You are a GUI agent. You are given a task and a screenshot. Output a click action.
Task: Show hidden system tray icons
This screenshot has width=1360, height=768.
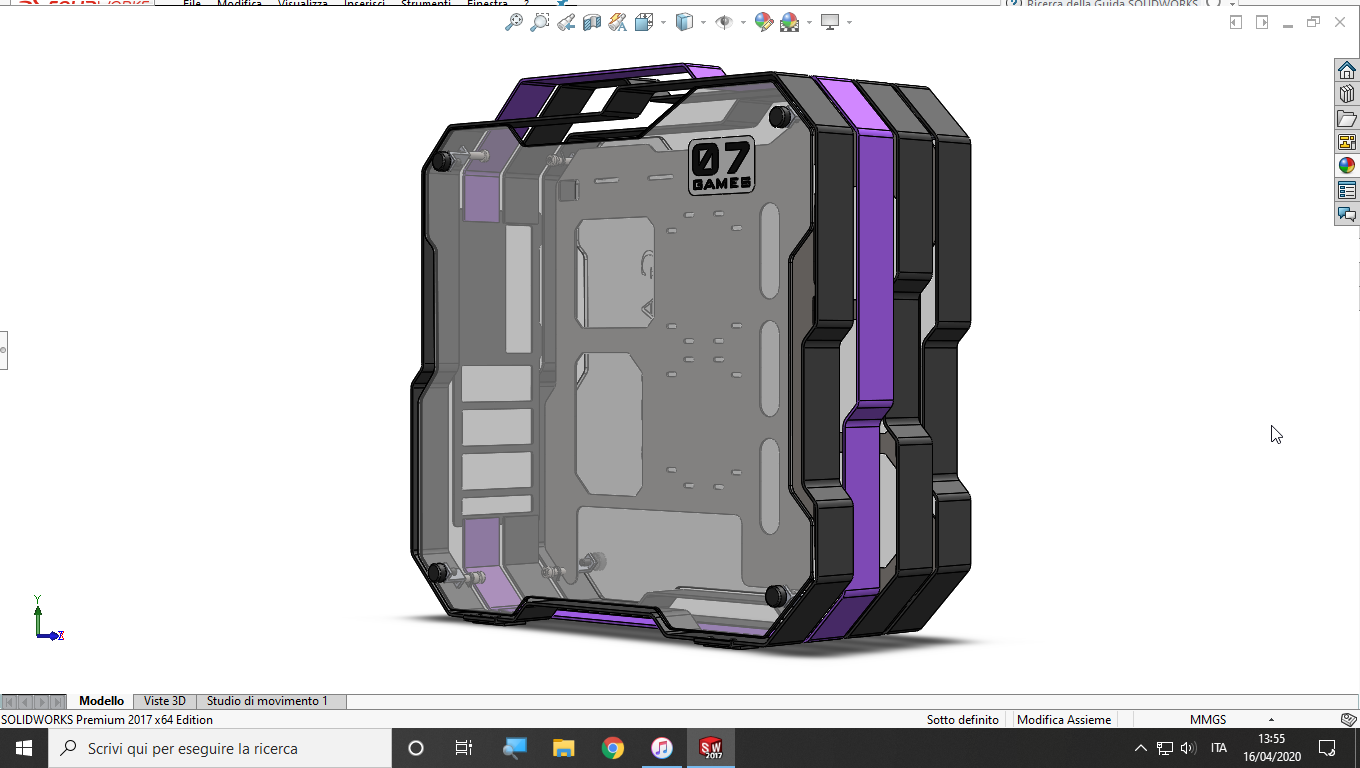tap(1141, 748)
